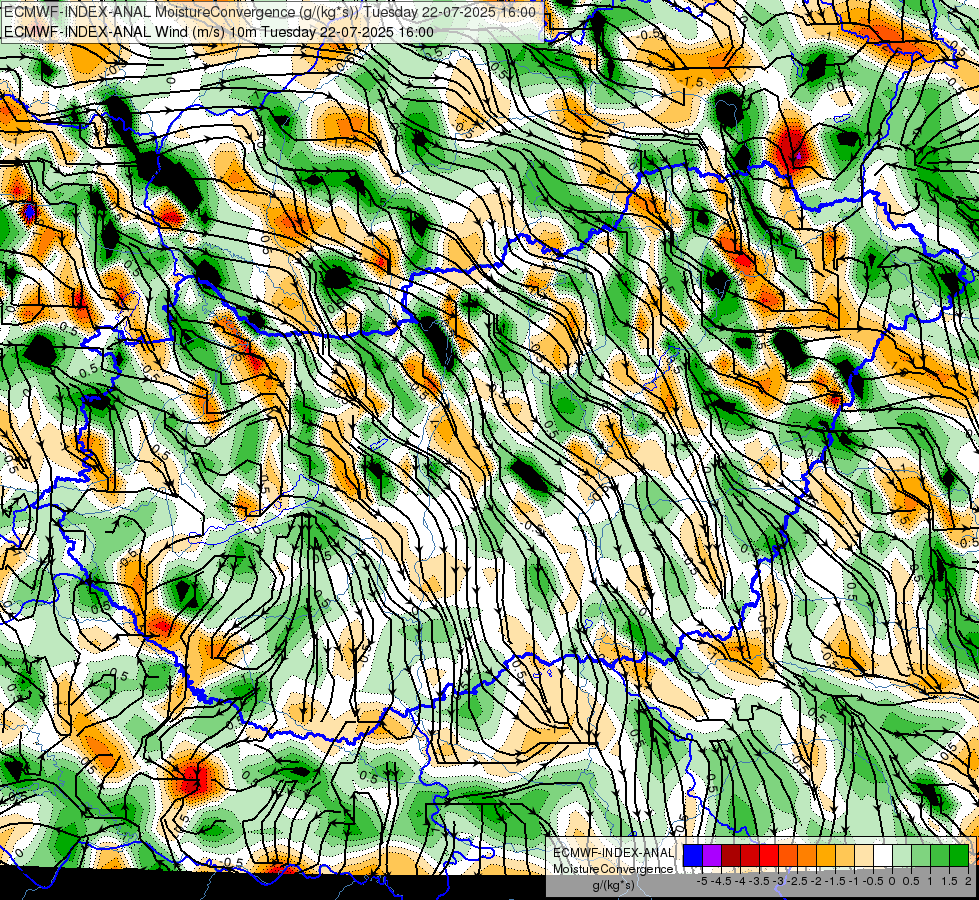Click the -4.5 value on legend scale
Image resolution: width=979 pixels, height=900 pixels.
pos(721,881)
